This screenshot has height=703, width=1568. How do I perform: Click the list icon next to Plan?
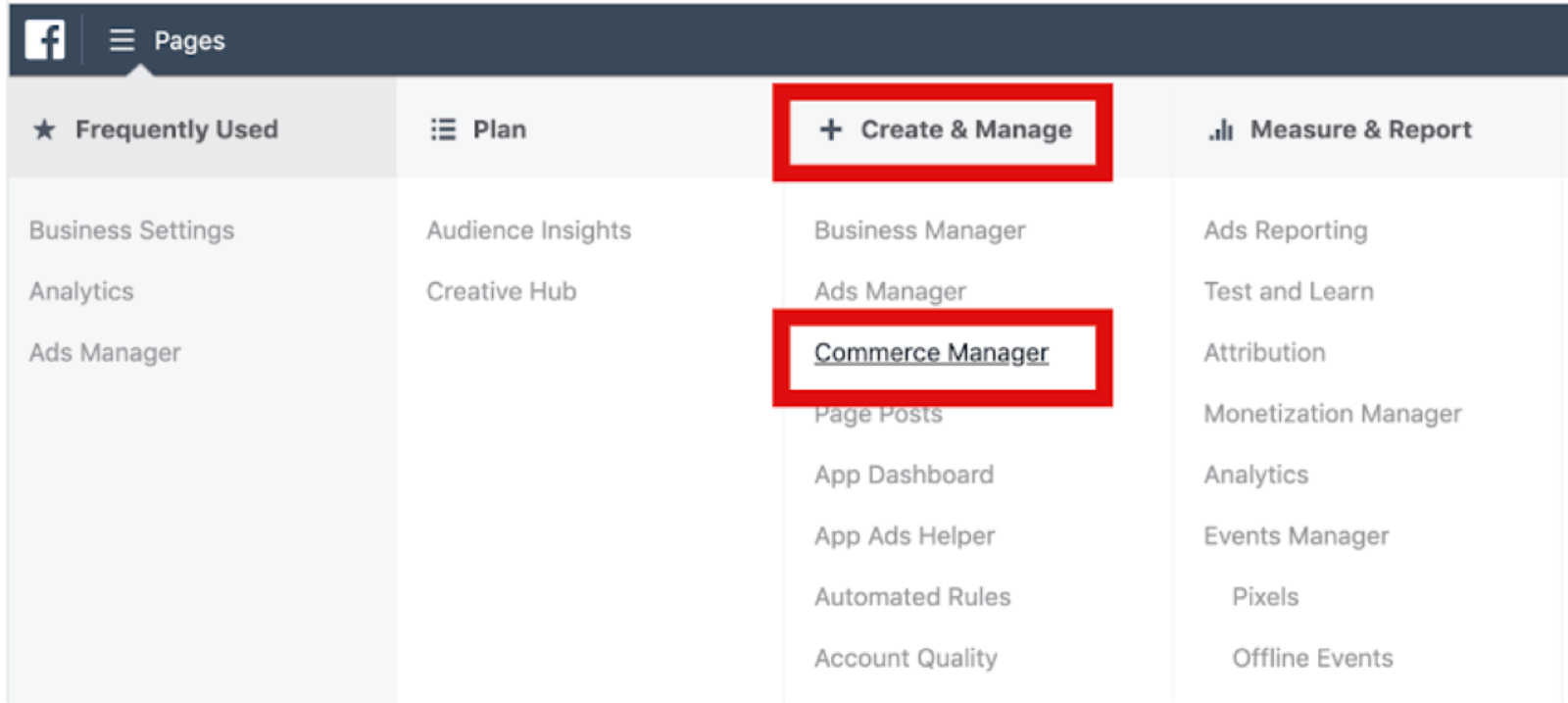(443, 129)
